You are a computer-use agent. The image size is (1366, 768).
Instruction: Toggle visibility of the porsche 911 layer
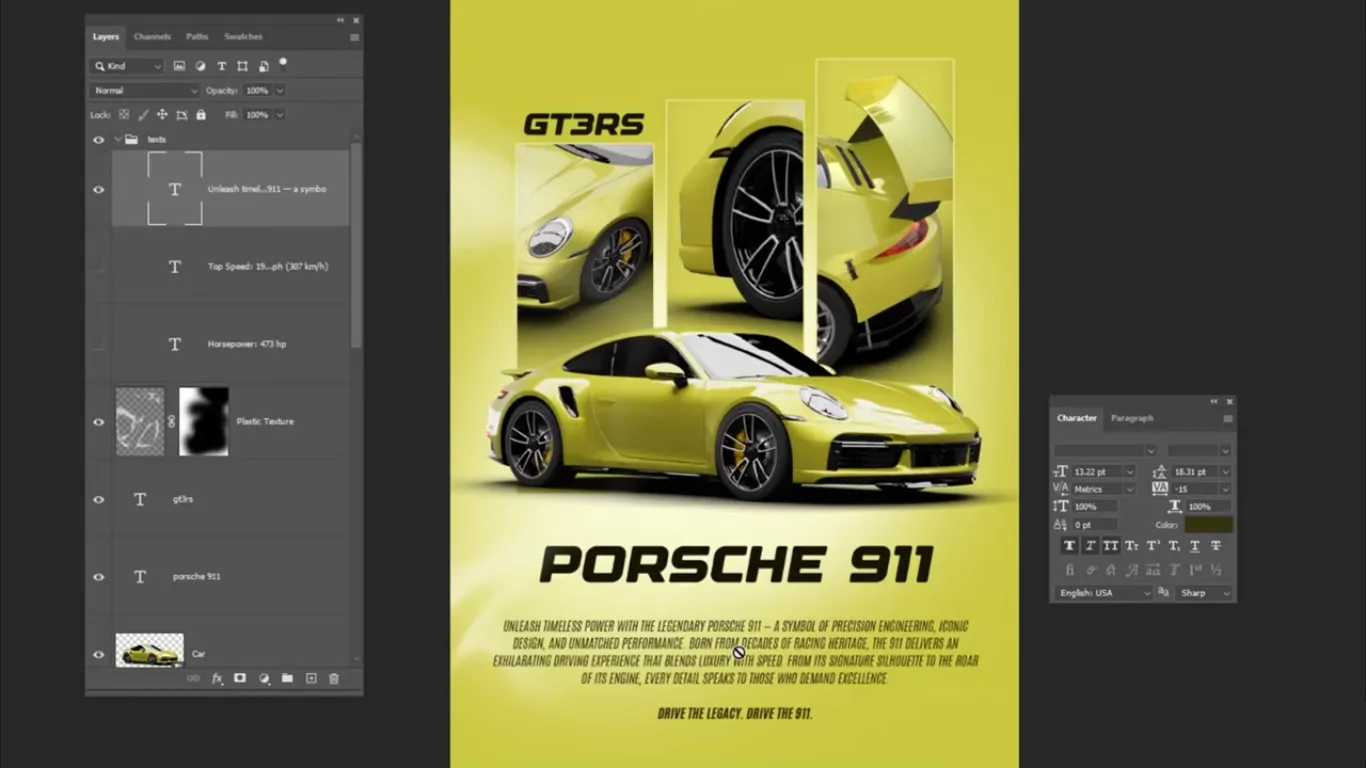(x=98, y=576)
